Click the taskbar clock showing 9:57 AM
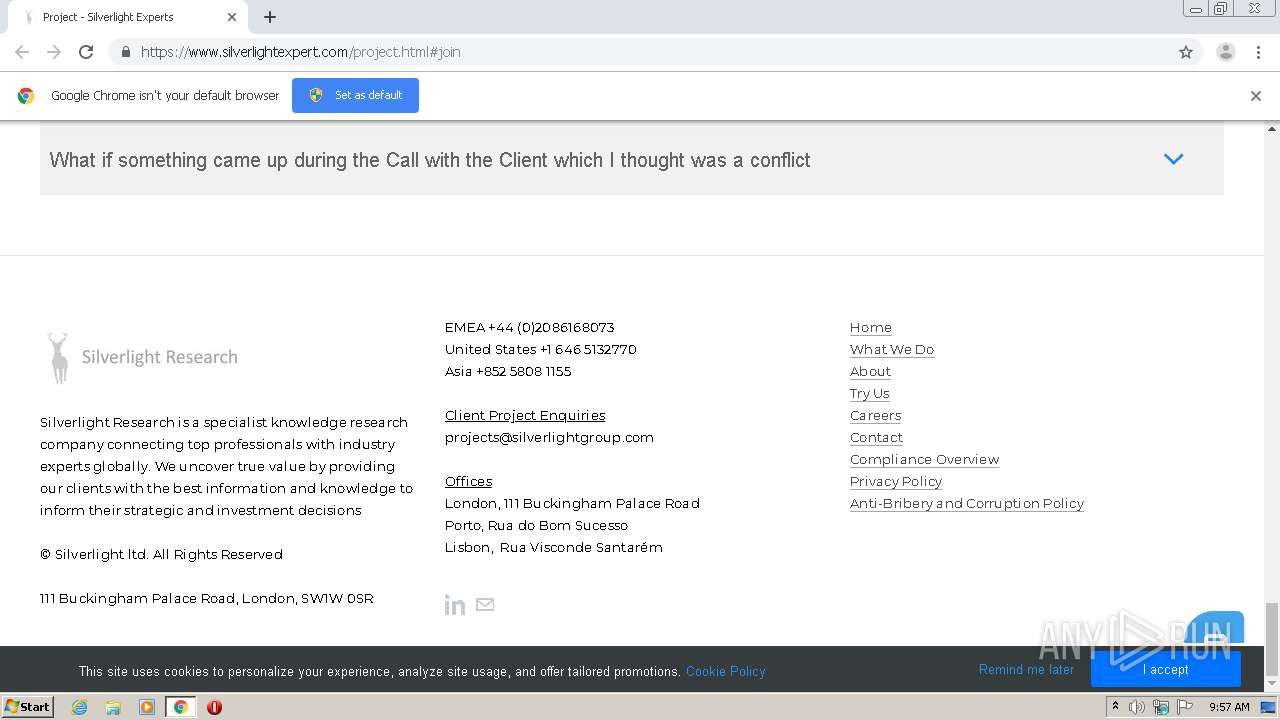This screenshot has height=720, width=1280. click(x=1229, y=707)
